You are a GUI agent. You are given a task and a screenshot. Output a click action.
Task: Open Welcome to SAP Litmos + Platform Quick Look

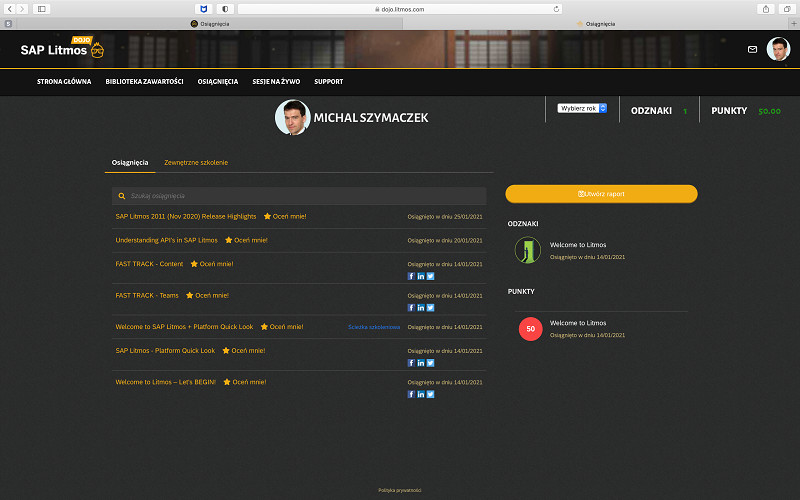184,327
